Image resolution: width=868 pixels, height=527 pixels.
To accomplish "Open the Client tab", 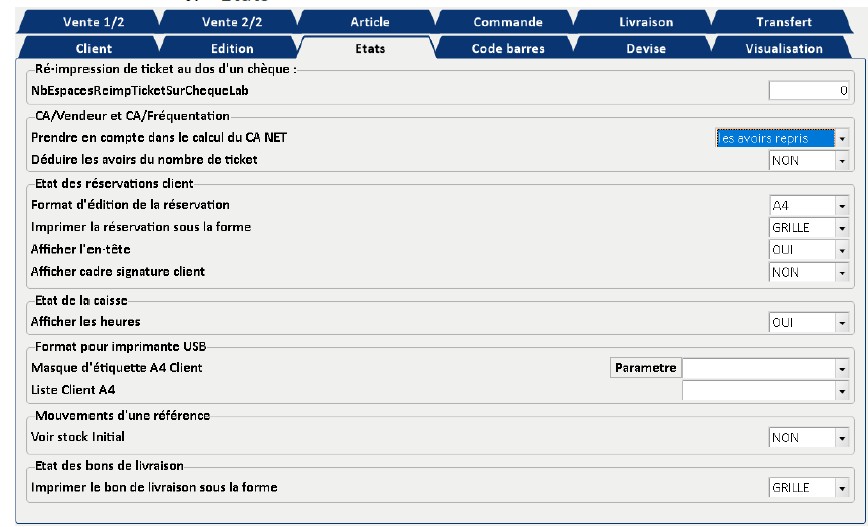I will [x=94, y=48].
